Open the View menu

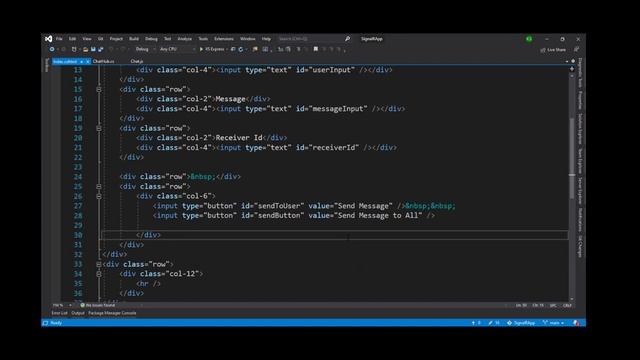tap(87, 39)
